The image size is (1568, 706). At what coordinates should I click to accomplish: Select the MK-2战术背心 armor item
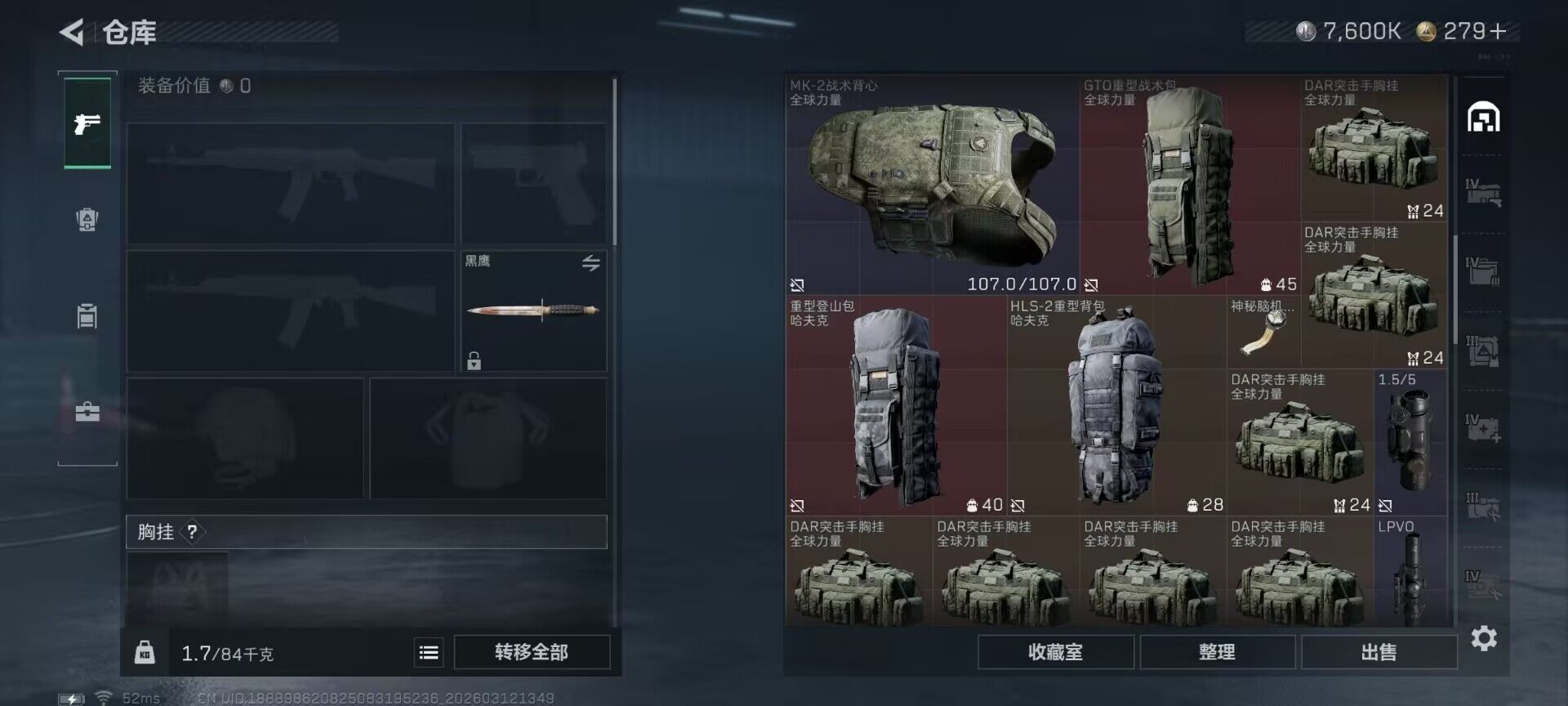click(x=932, y=185)
